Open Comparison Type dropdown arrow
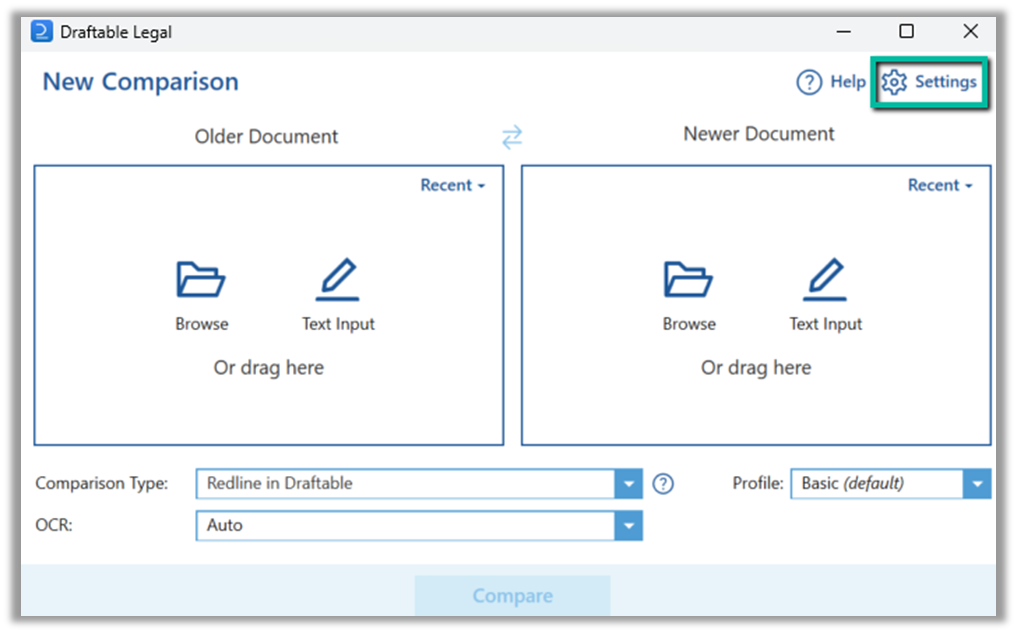 [628, 484]
